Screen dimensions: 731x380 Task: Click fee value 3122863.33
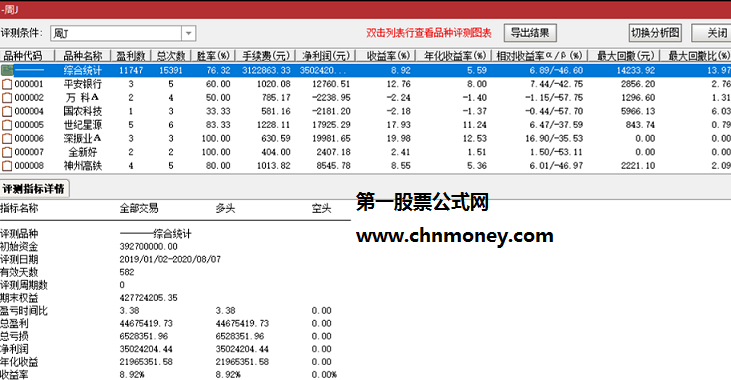coord(266,70)
